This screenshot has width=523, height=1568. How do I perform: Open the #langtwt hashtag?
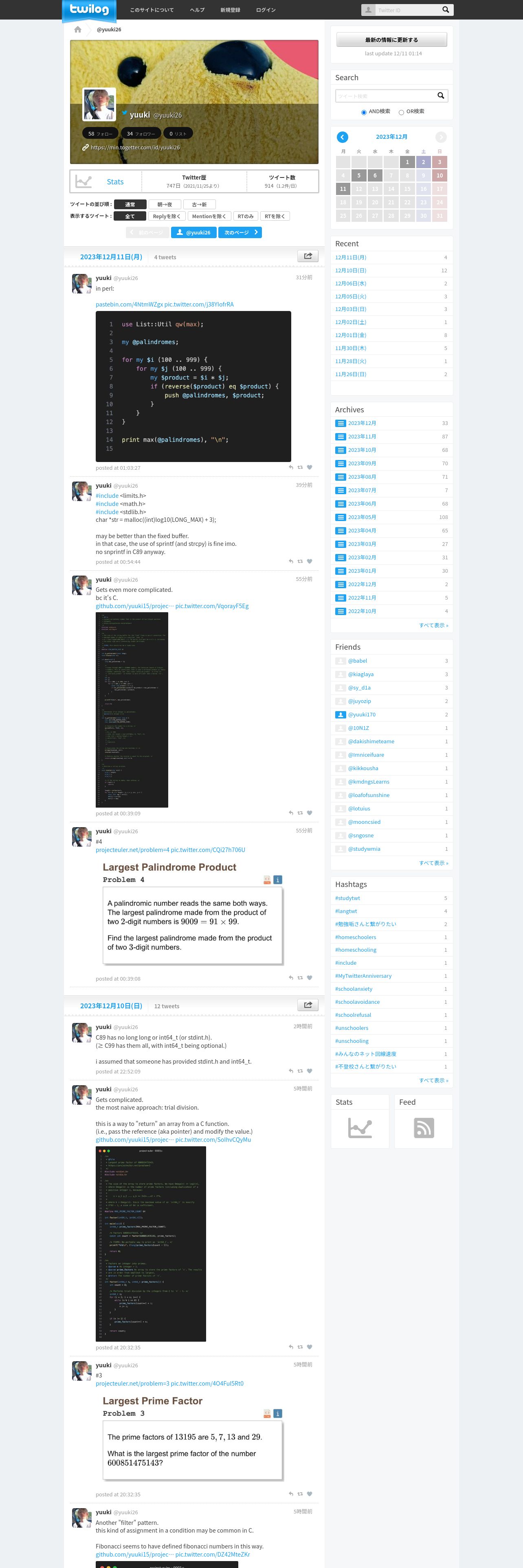[346, 911]
